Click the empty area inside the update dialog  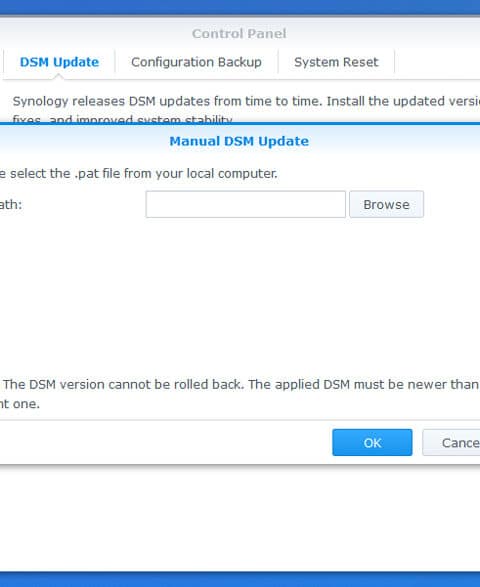240,296
